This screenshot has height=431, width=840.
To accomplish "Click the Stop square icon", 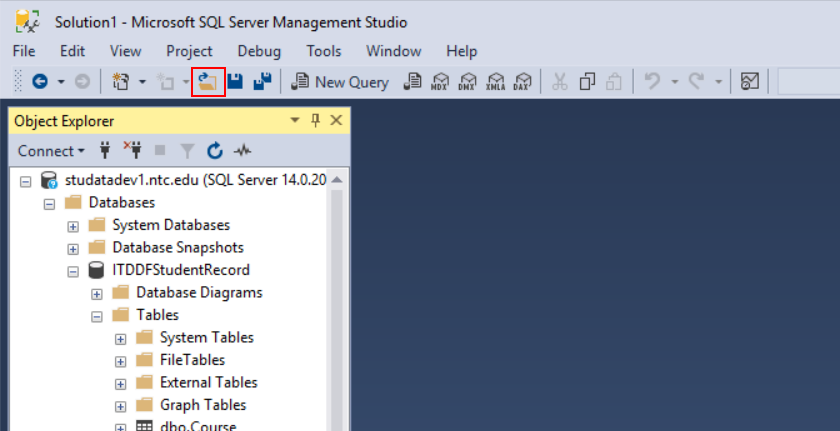I will (160, 151).
